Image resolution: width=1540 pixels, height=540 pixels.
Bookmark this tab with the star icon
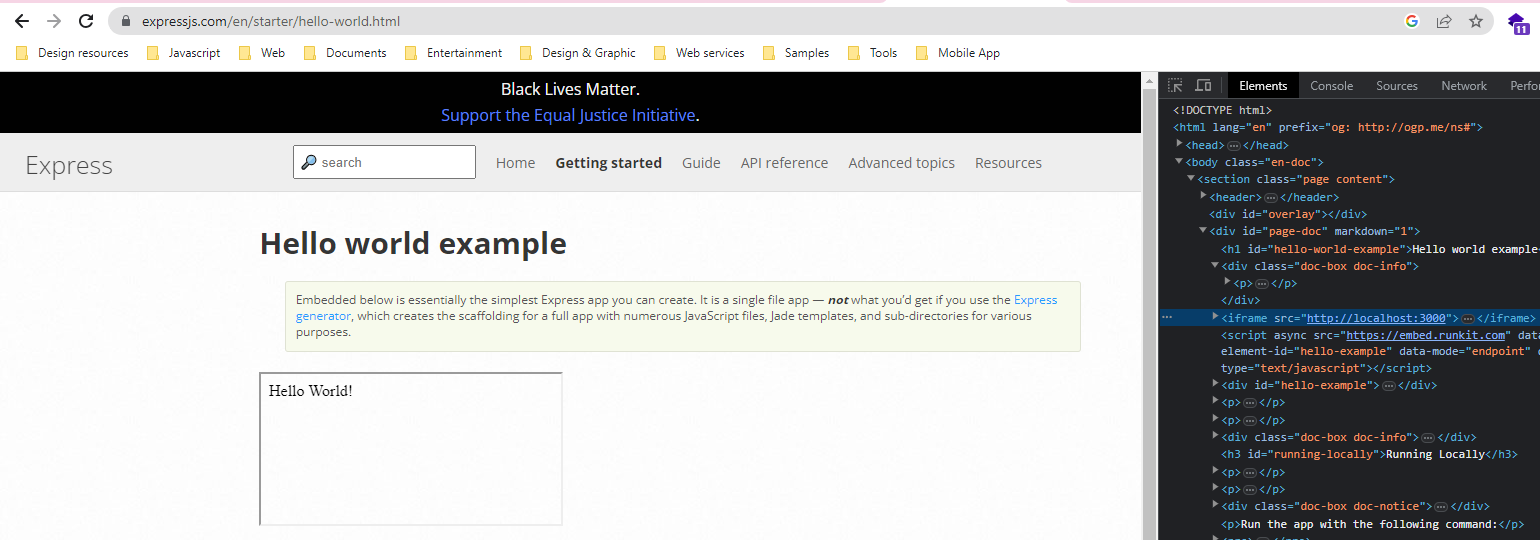pyautogui.click(x=1476, y=21)
